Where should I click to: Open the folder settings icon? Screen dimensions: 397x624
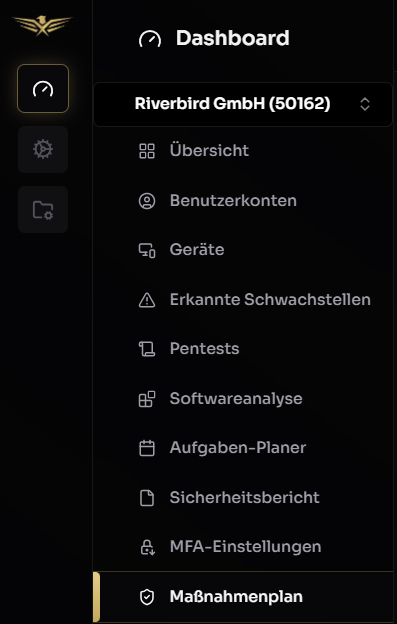click(43, 210)
